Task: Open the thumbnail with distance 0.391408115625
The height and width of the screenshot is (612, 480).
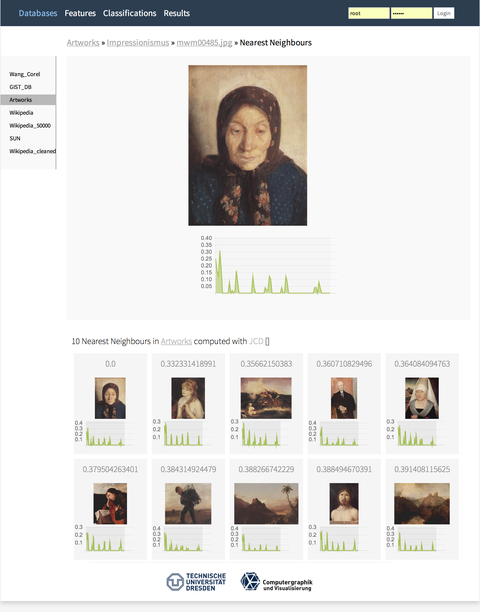Action: click(x=422, y=503)
